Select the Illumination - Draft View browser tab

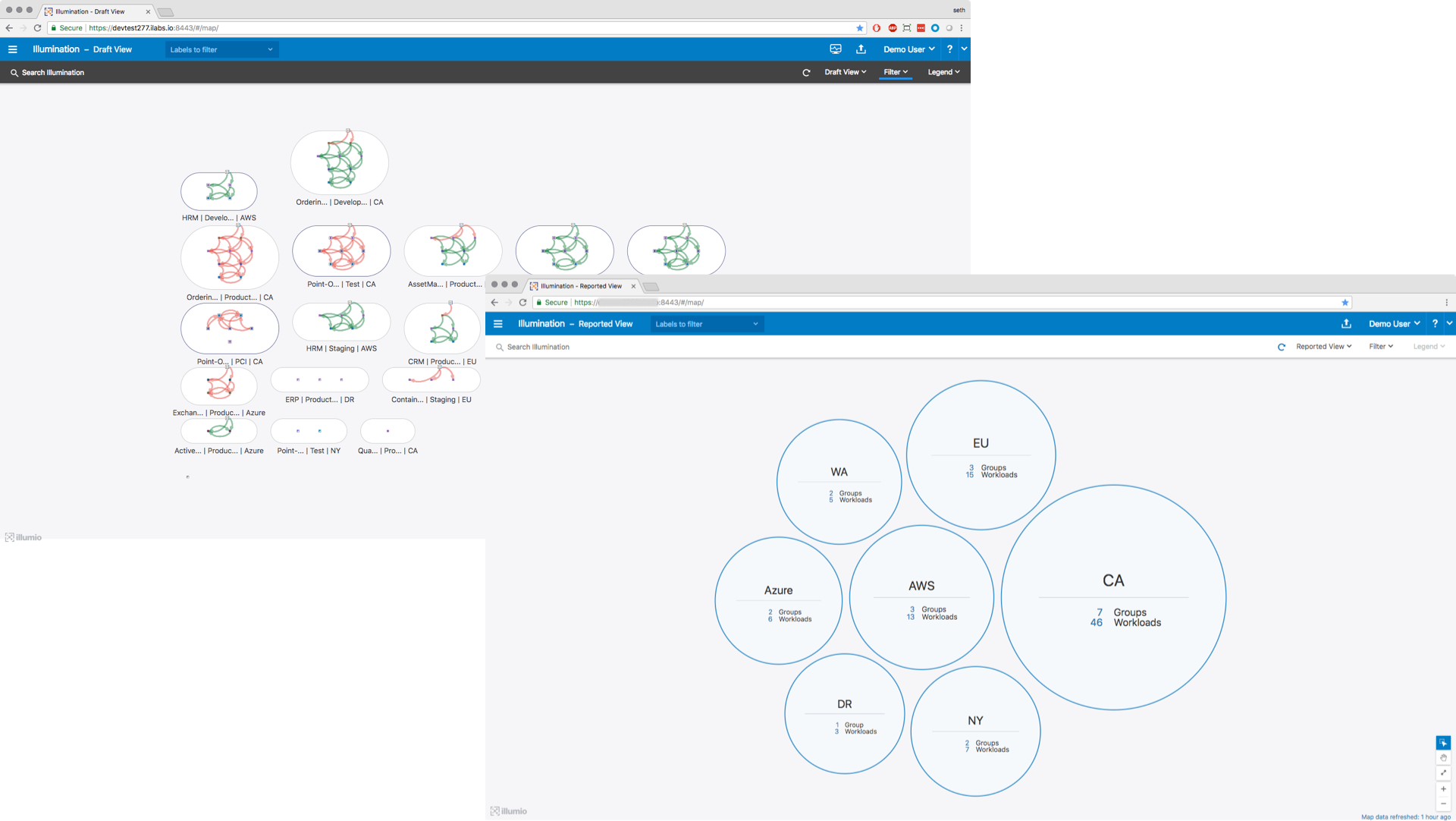(96, 11)
